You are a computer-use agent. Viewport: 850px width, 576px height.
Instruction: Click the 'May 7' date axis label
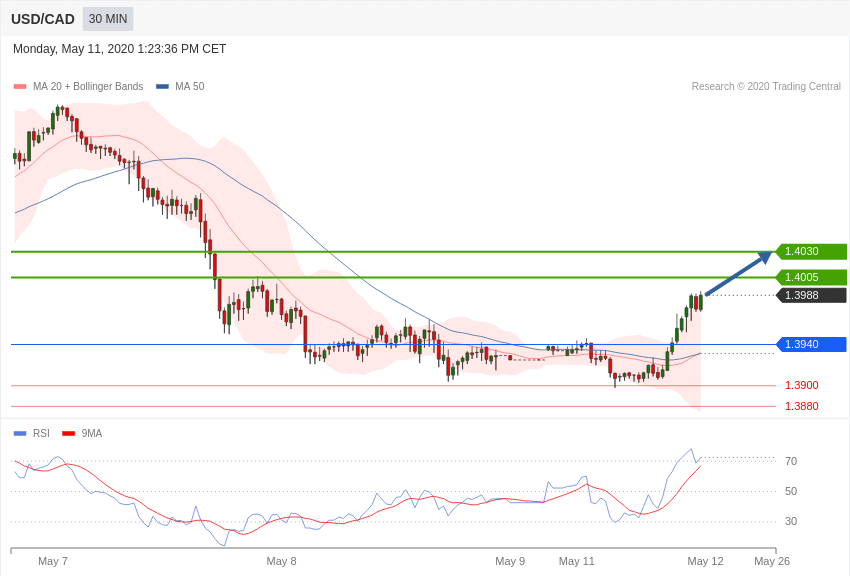53,561
